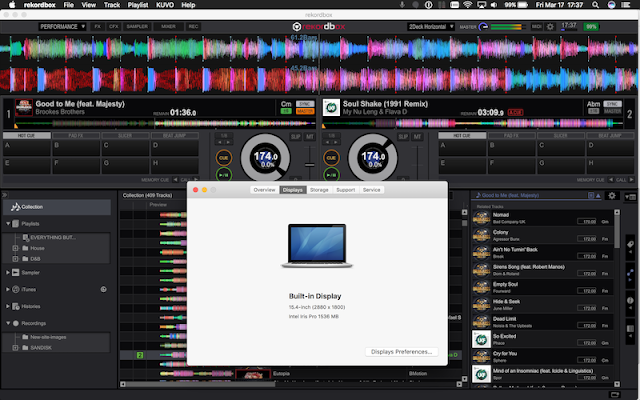Select BEAT JUMP tab on deck 2

click(x=610, y=135)
